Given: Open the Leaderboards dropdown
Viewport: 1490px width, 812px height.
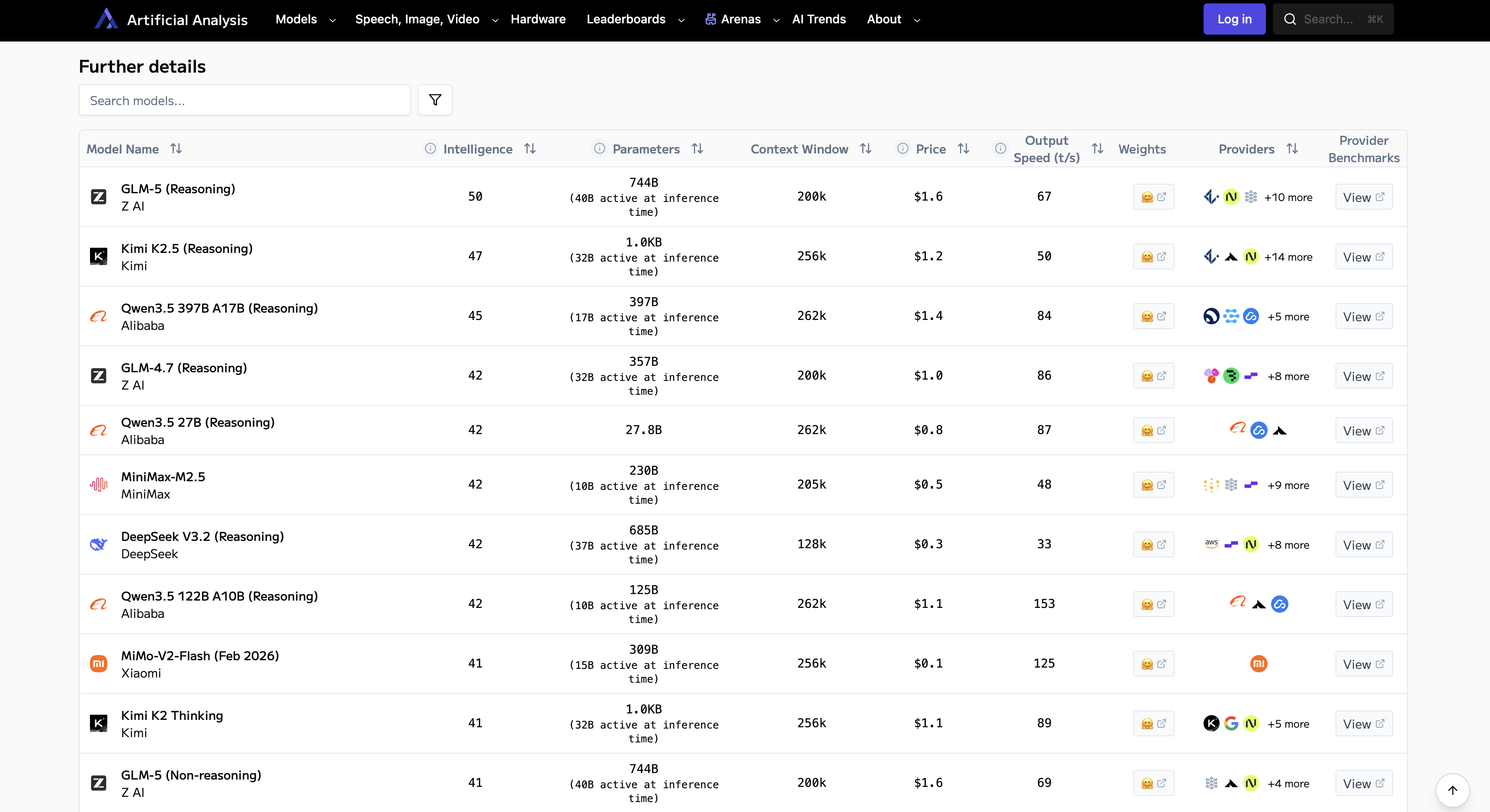Looking at the screenshot, I should (635, 19).
